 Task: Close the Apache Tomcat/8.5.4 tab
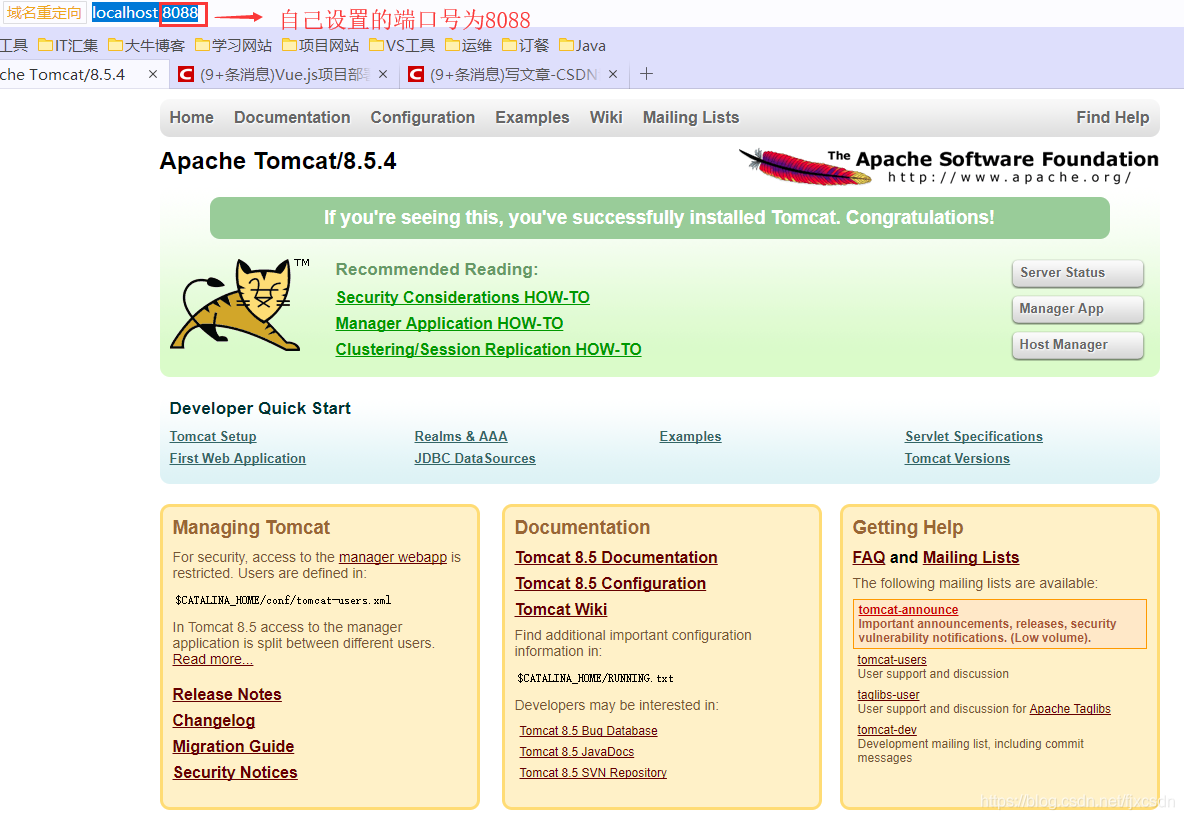click(x=153, y=74)
